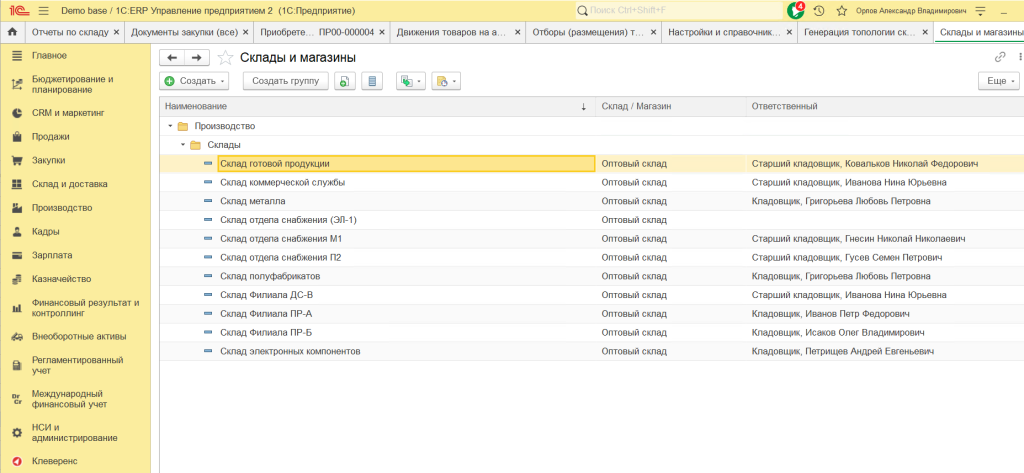Viewport: 1024px width, 473px height.
Task: Open the more options dots at right edge
Action: [x=1019, y=57]
